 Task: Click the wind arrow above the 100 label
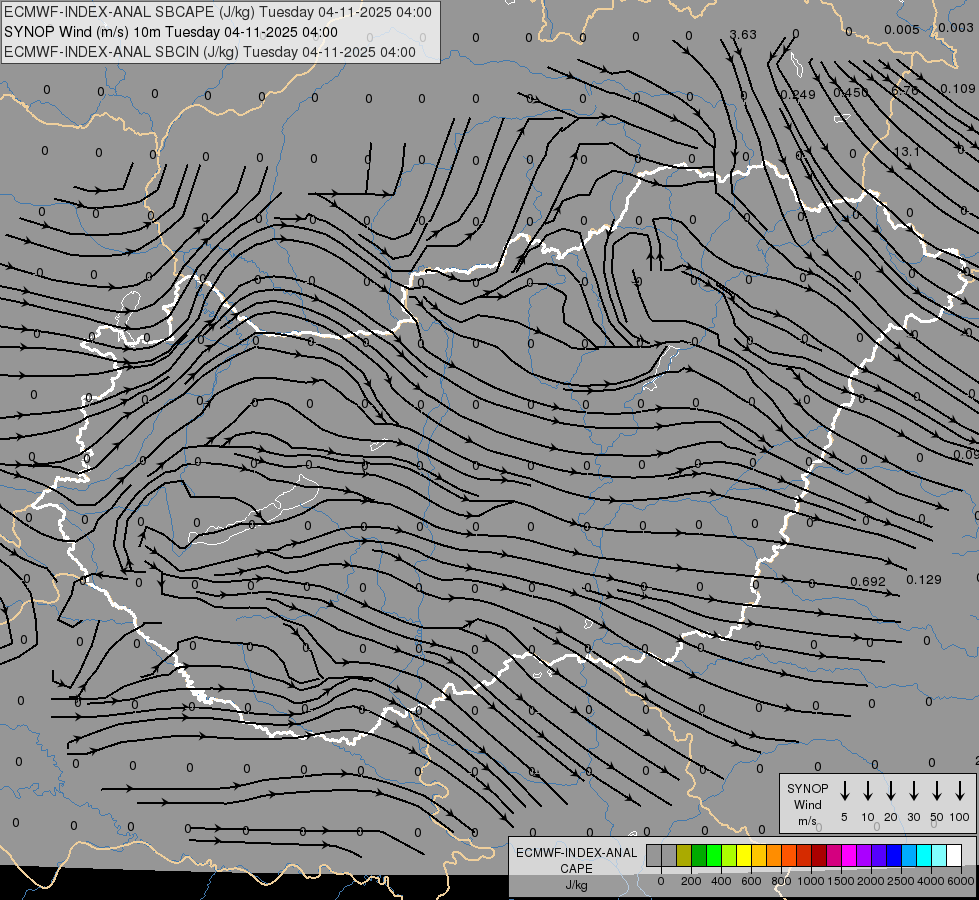pos(960,791)
